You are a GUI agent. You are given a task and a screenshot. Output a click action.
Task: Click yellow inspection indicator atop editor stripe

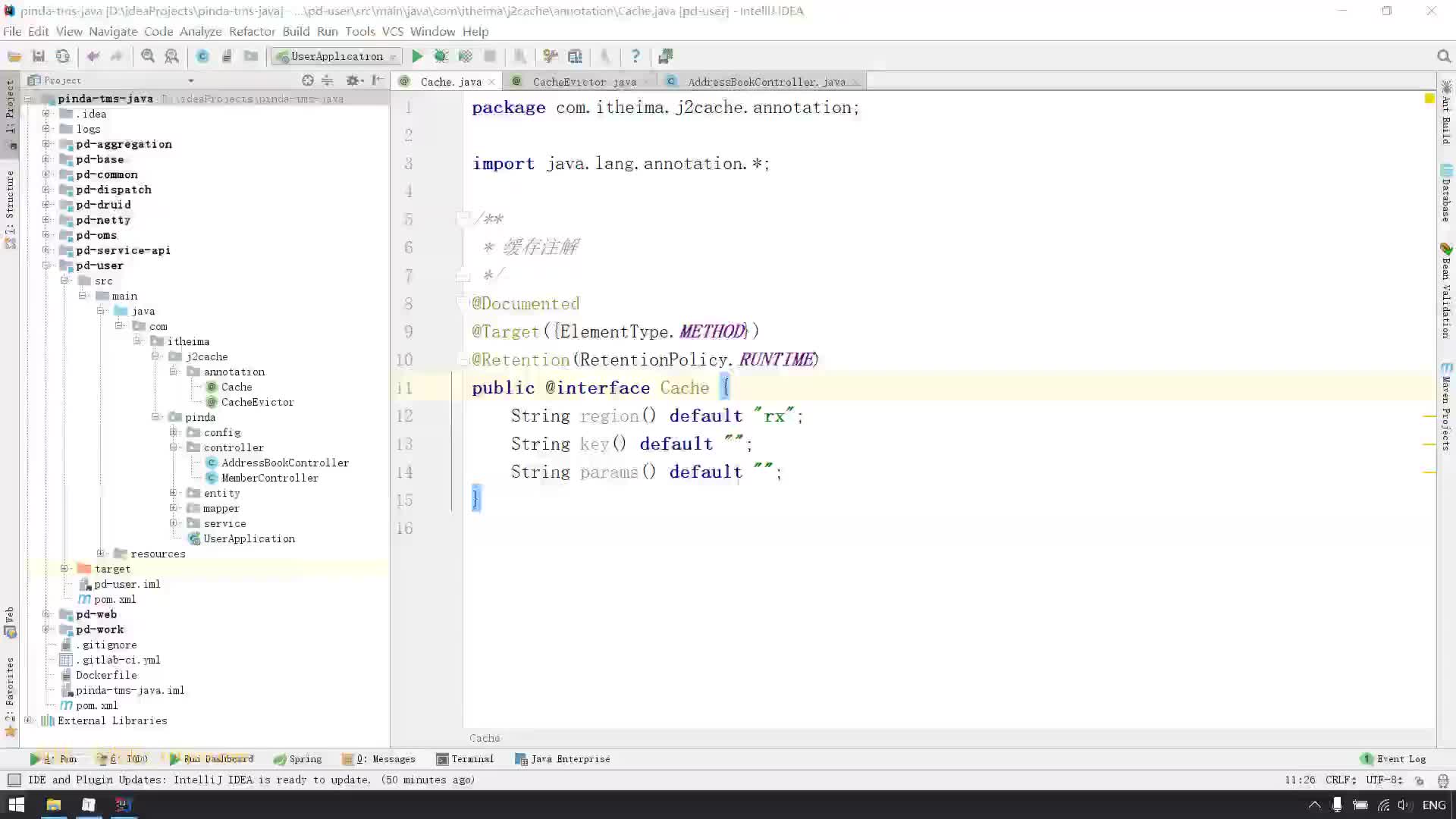tap(1429, 99)
